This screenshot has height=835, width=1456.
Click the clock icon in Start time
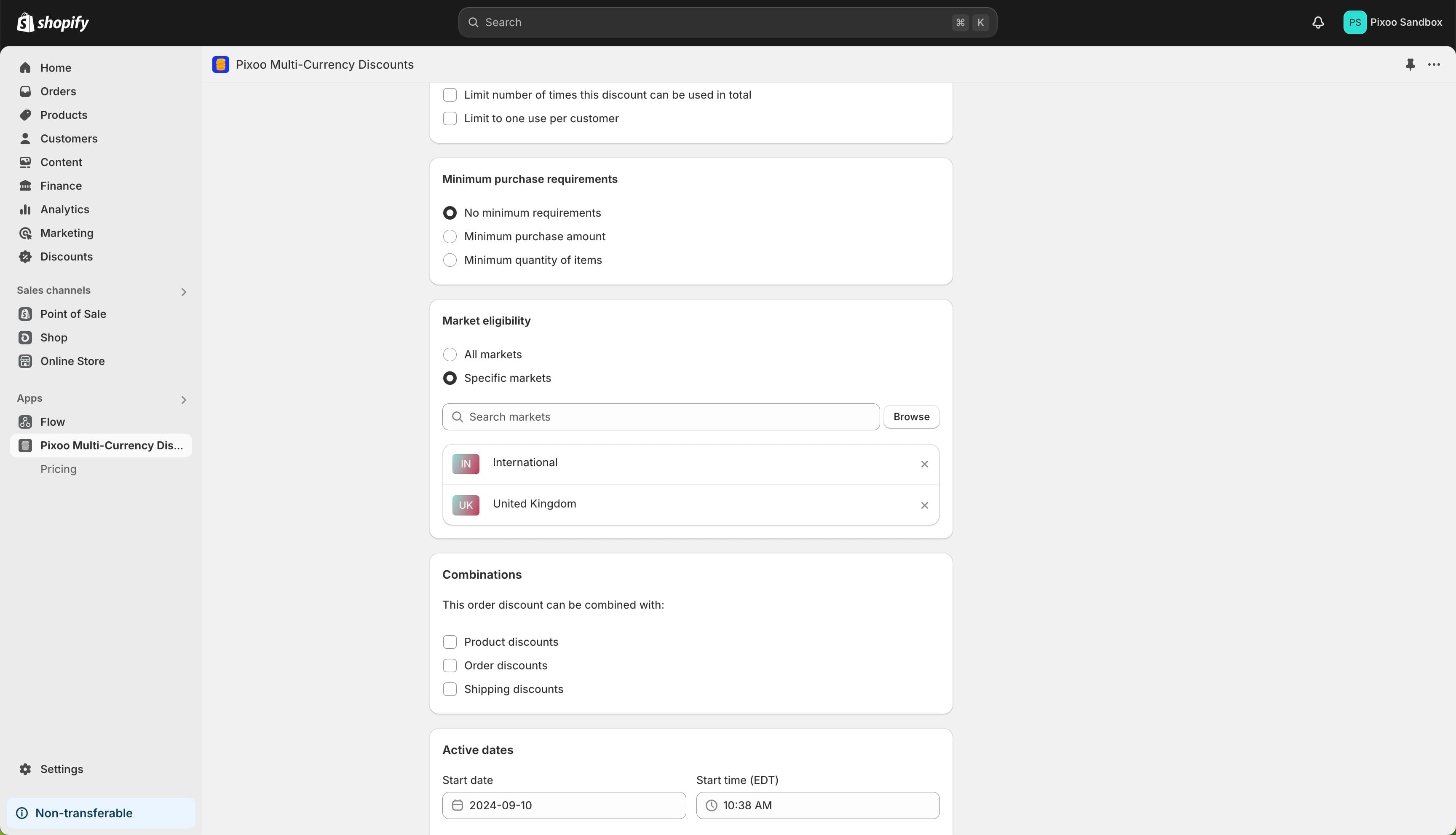pos(712,805)
